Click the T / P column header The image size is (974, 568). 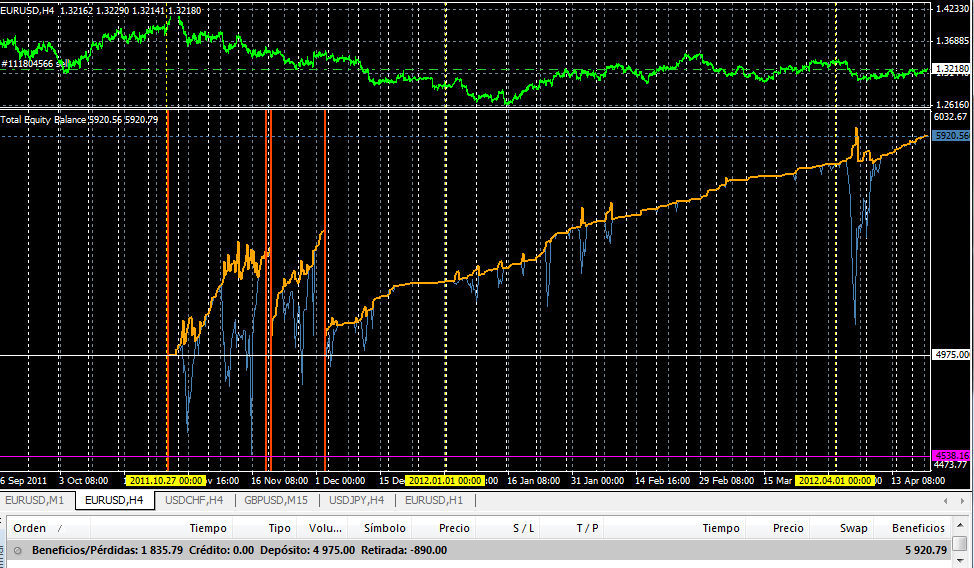coord(587,528)
